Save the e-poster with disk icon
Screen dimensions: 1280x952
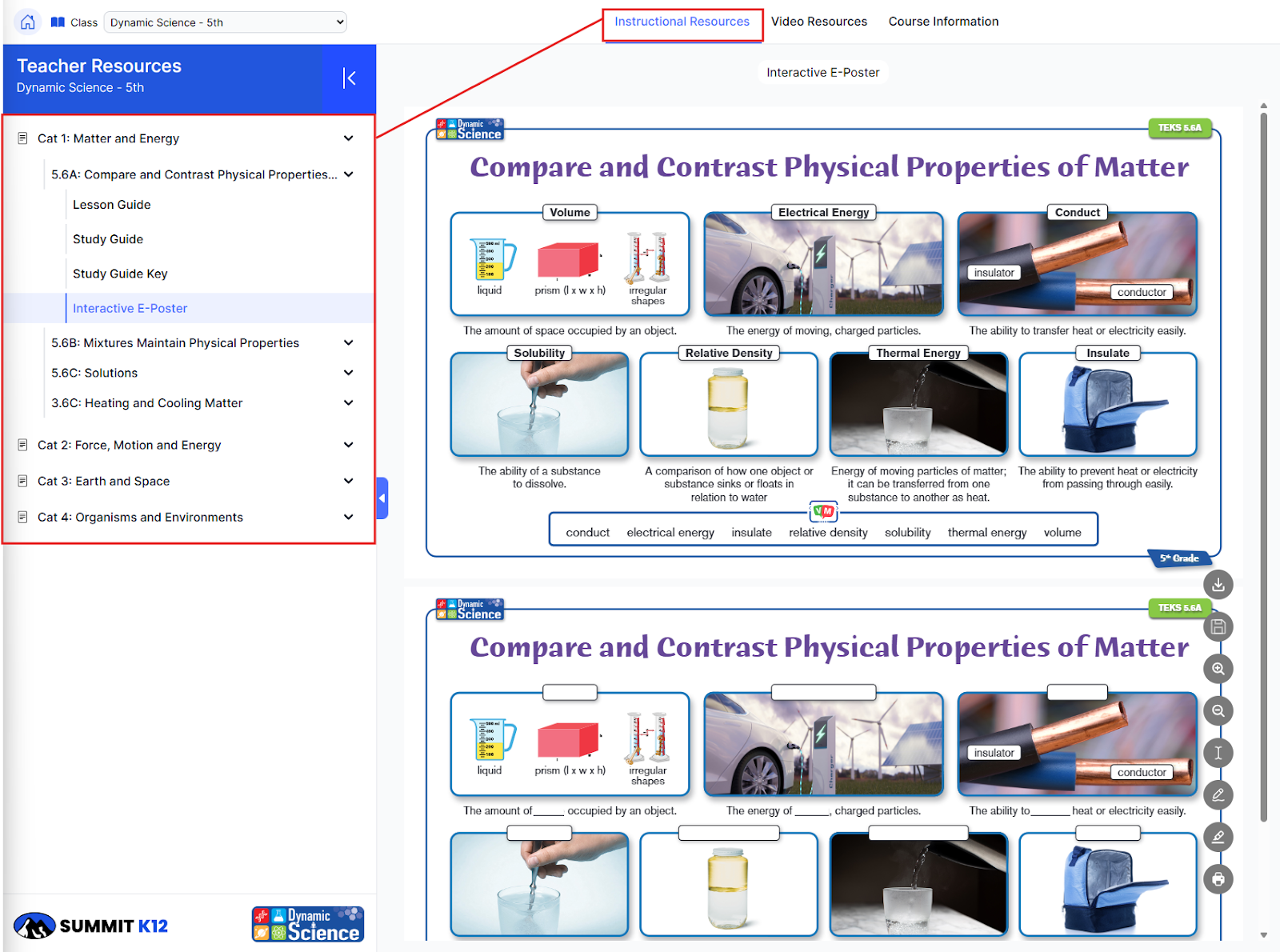(x=1218, y=626)
